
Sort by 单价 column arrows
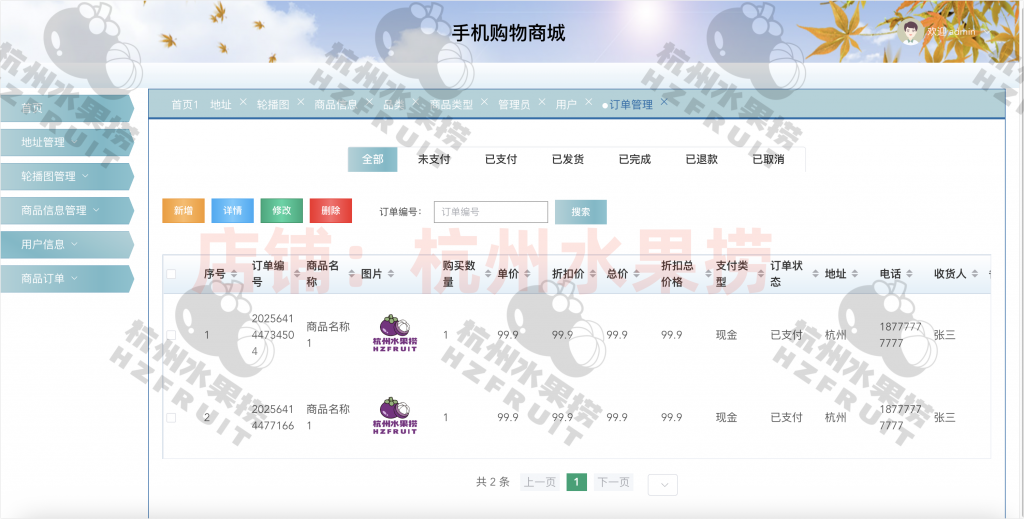pyautogui.click(x=527, y=274)
